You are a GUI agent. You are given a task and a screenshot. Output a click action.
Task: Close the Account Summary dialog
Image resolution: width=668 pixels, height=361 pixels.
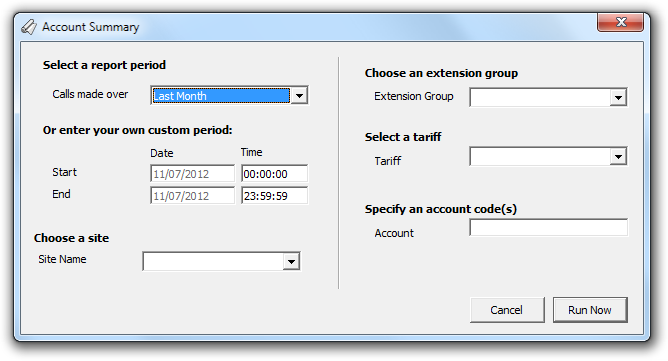620,22
